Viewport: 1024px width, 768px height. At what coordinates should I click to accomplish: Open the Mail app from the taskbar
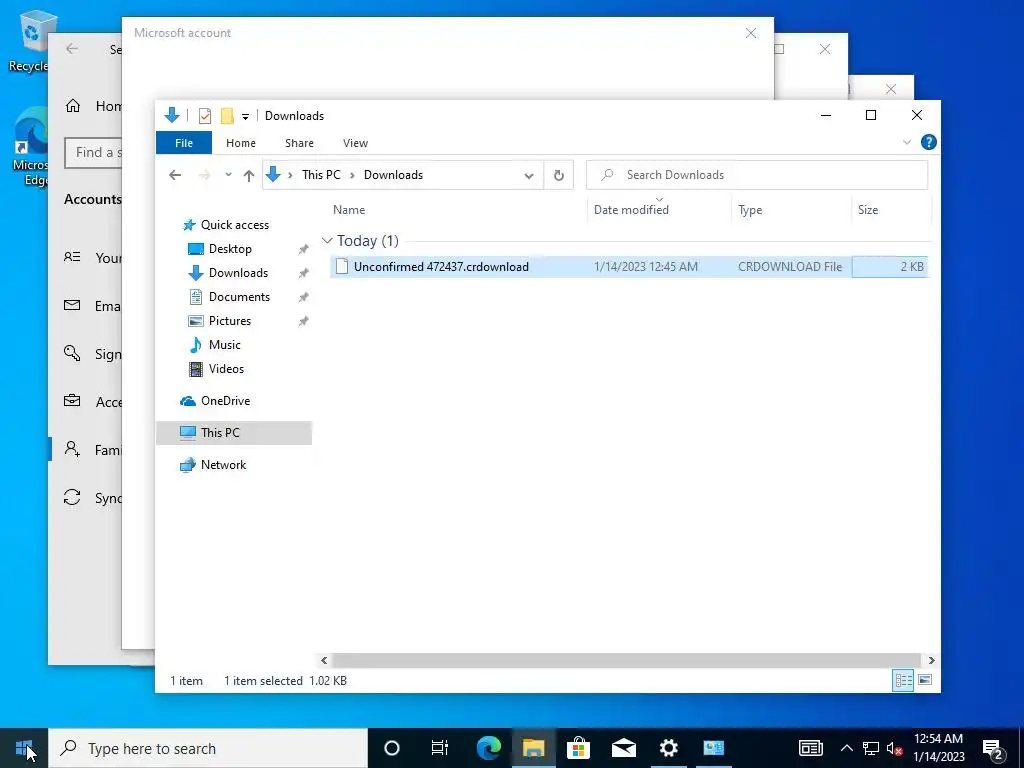[624, 748]
